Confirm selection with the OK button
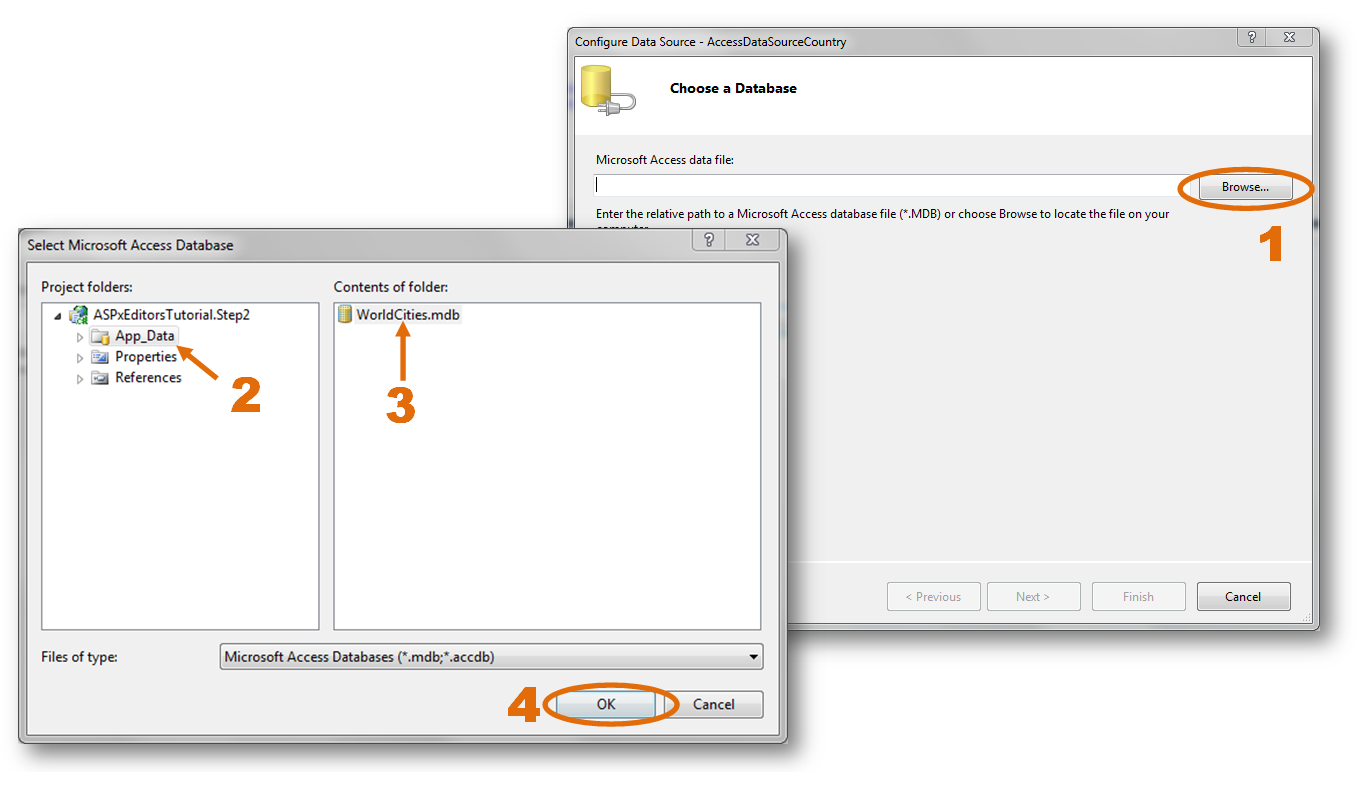This screenshot has height=790, width=1370. (x=606, y=704)
